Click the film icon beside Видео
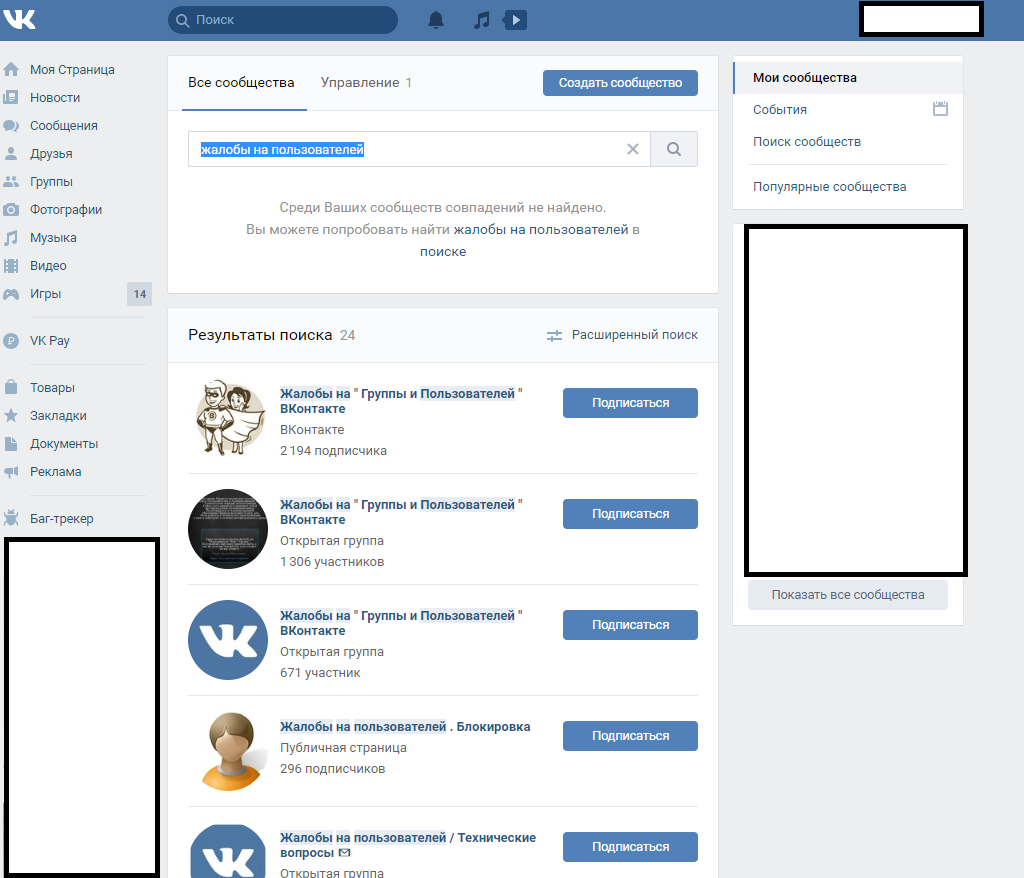1024x878 pixels. tap(11, 266)
